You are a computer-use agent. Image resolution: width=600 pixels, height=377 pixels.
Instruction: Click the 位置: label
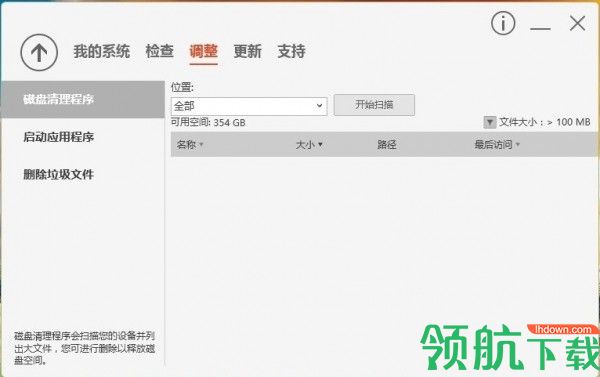182,87
